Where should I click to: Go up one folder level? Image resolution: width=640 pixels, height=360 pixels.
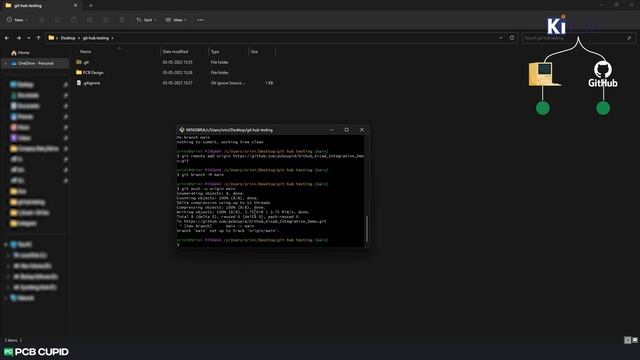pos(38,38)
